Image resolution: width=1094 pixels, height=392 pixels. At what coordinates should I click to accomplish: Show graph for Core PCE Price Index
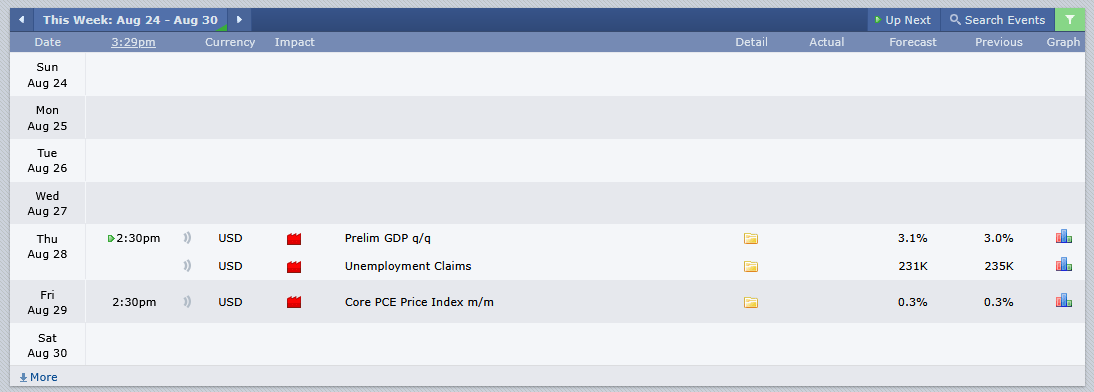pyautogui.click(x=1063, y=301)
